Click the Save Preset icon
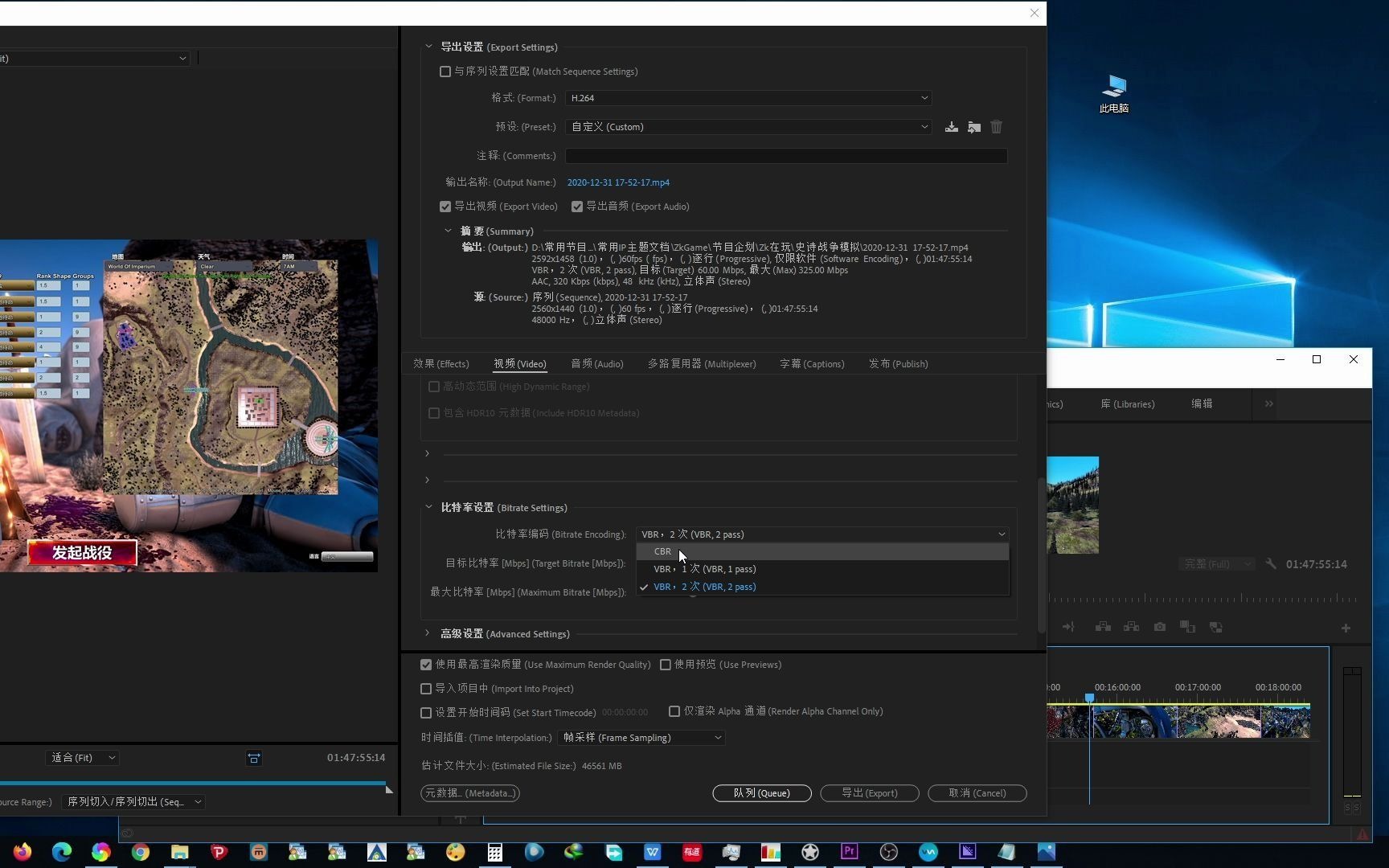This screenshot has width=1389, height=868. point(951,127)
